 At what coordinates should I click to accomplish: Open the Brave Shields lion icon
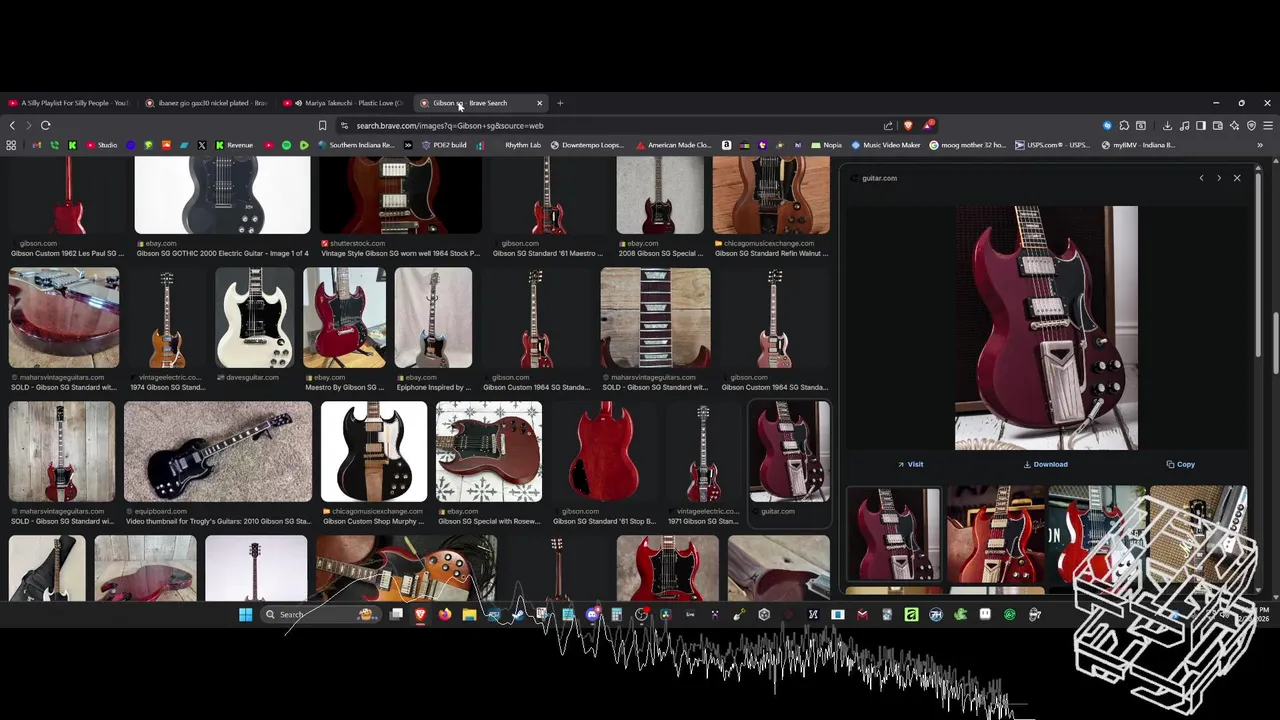coord(908,126)
